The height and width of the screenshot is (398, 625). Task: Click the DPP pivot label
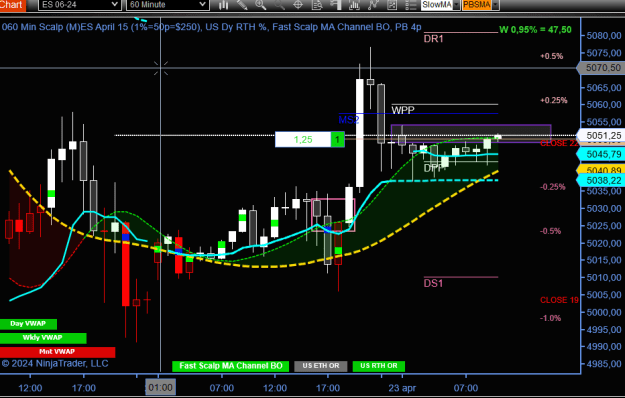(433, 168)
